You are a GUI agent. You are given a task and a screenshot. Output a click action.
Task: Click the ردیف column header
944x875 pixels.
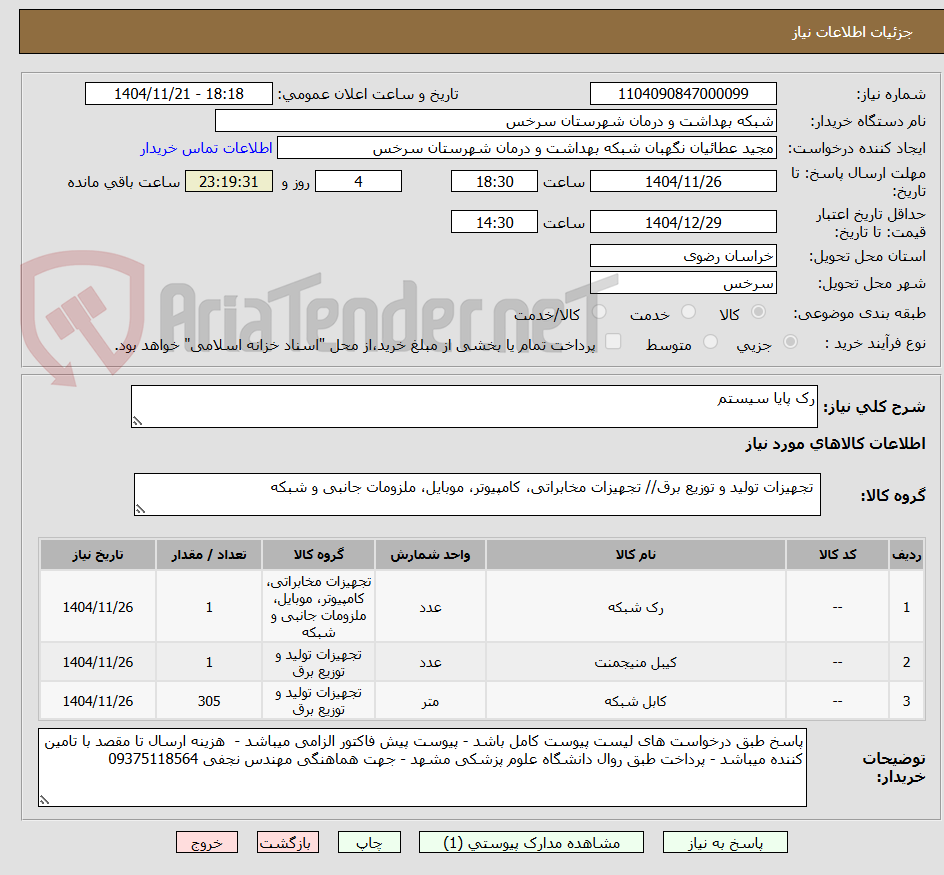point(907,555)
